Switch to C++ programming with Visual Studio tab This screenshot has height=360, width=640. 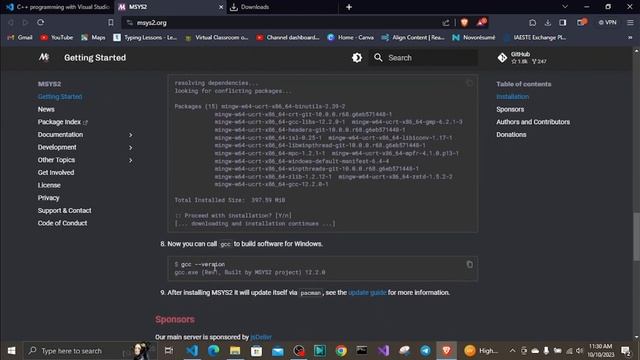coord(57,7)
